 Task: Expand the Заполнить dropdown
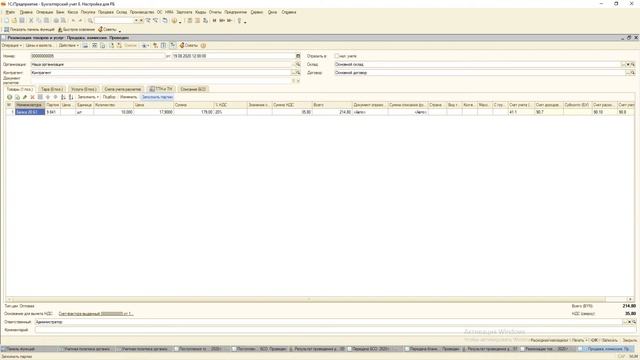click(x=88, y=97)
